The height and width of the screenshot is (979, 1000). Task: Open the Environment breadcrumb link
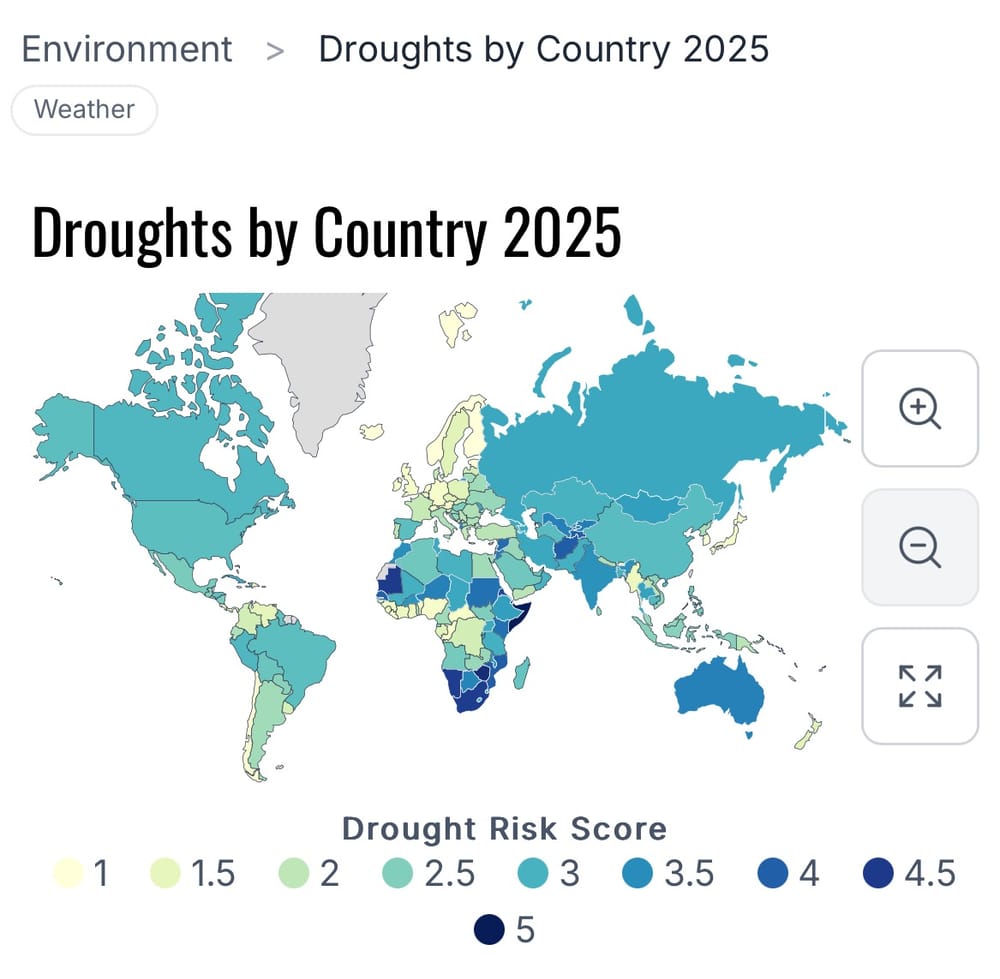[x=126, y=48]
